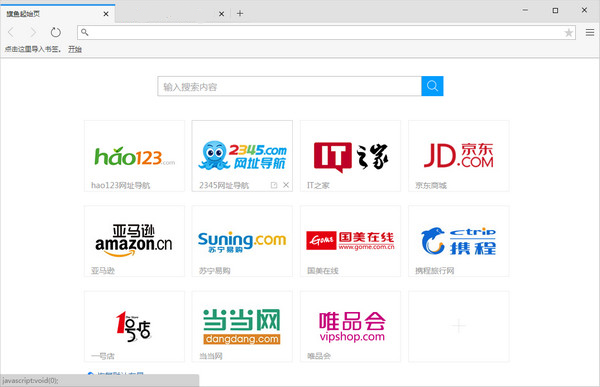Image resolution: width=600 pixels, height=387 pixels.
Task: Open the hao123 site thumbnail
Action: pos(134,156)
